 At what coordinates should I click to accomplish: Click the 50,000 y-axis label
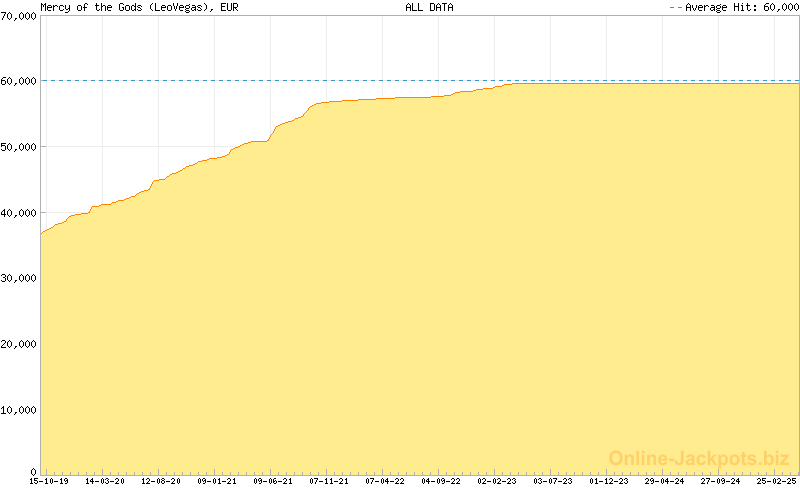pyautogui.click(x=18, y=147)
